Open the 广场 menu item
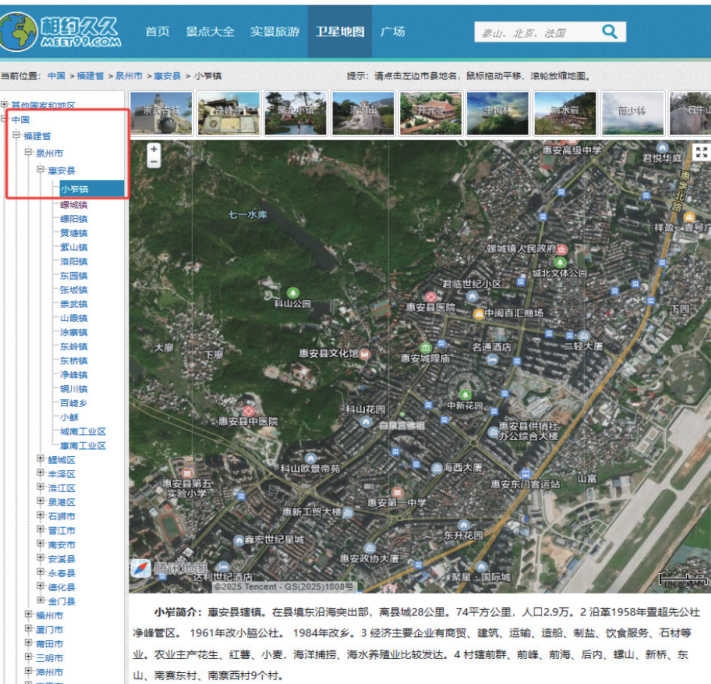 [x=393, y=31]
